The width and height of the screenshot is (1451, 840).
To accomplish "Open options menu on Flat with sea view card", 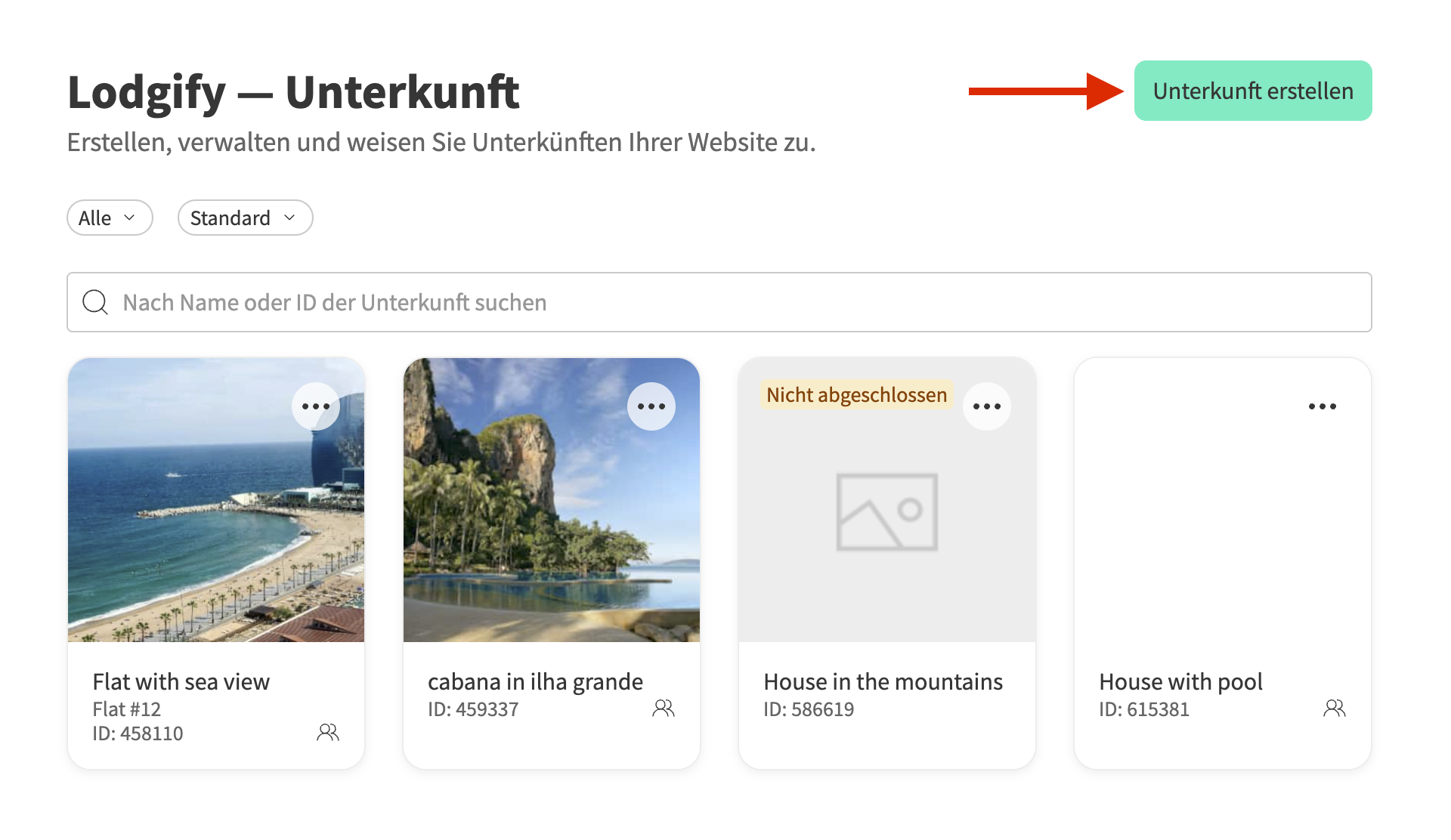I will coord(316,406).
